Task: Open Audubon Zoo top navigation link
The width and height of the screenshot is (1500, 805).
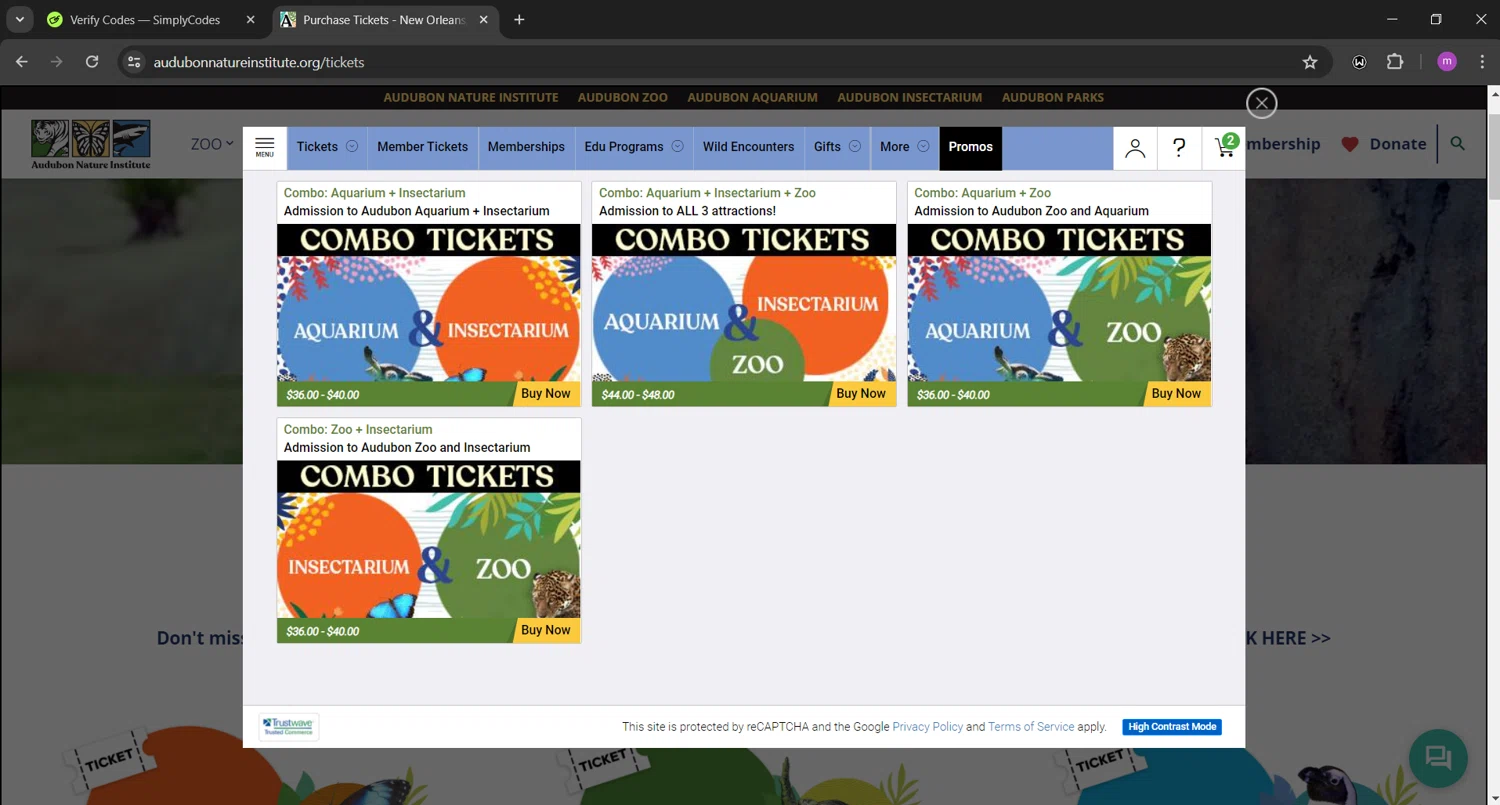Action: [x=622, y=97]
